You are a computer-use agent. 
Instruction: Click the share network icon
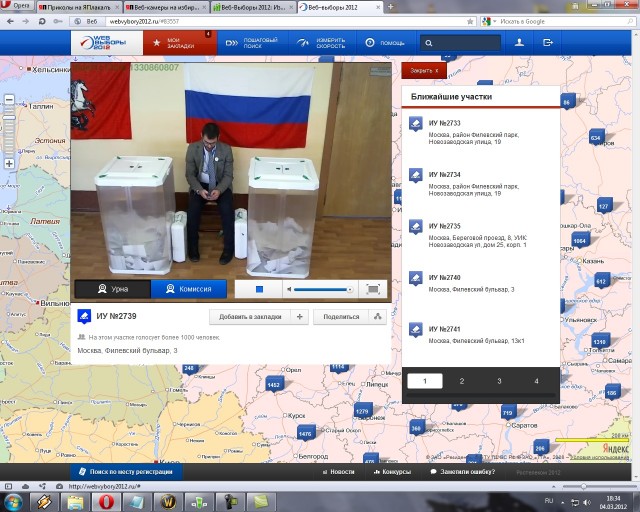[x=378, y=317]
